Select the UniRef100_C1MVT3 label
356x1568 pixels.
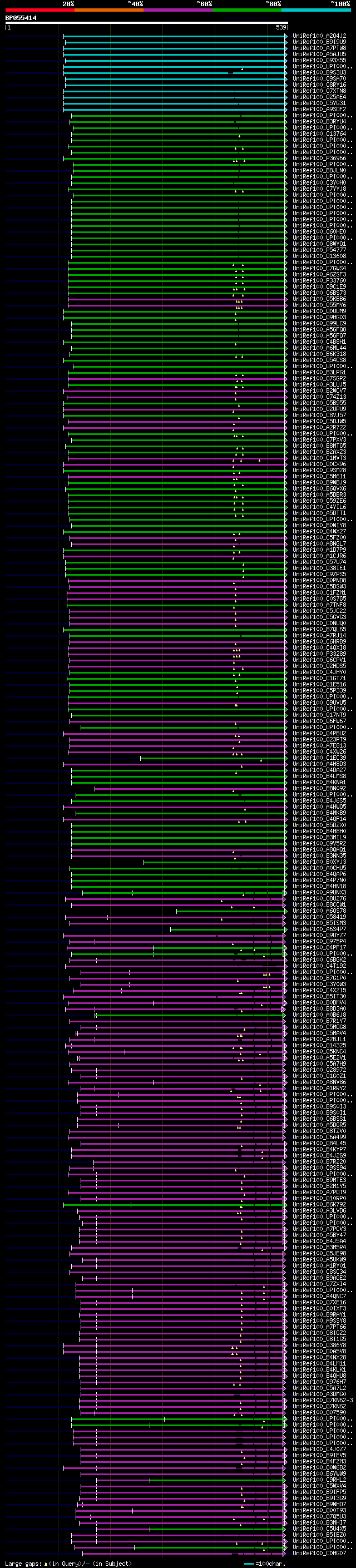click(x=319, y=458)
